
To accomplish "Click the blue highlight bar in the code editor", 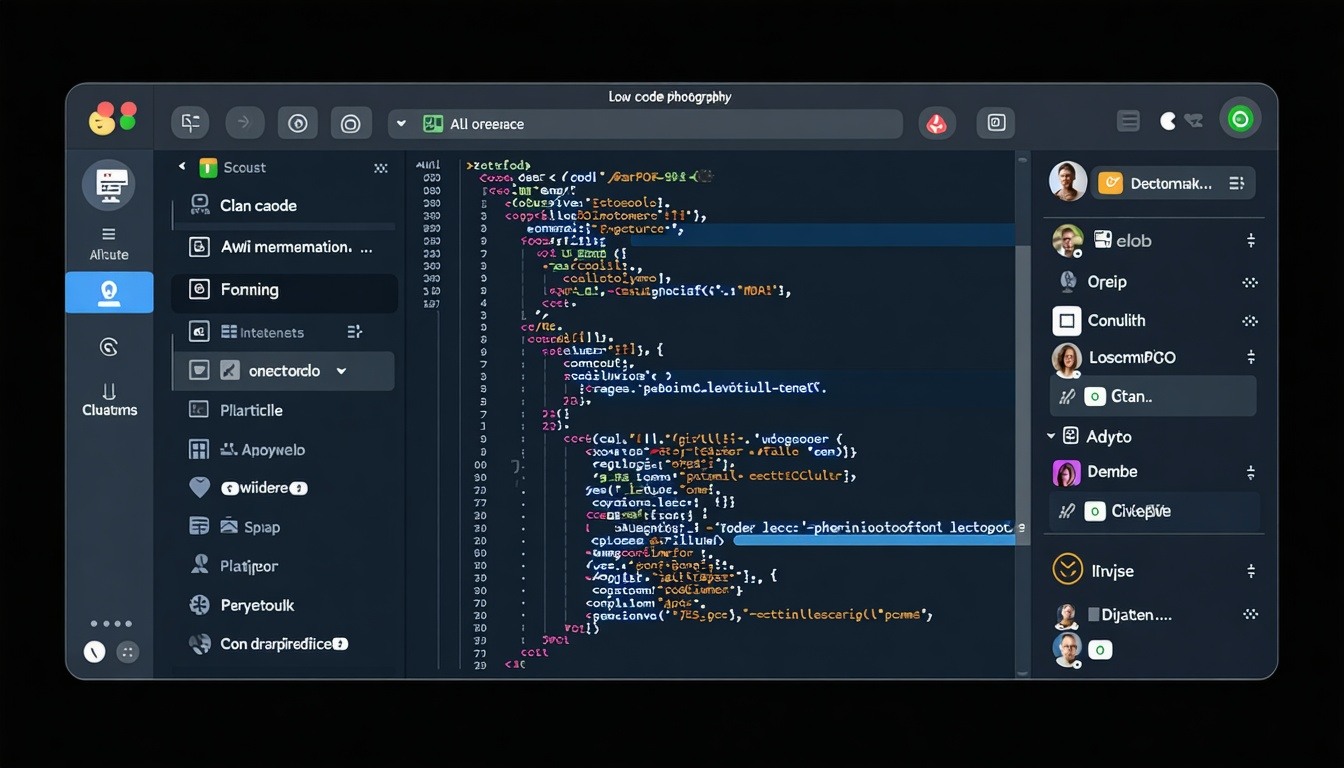I will tap(870, 540).
